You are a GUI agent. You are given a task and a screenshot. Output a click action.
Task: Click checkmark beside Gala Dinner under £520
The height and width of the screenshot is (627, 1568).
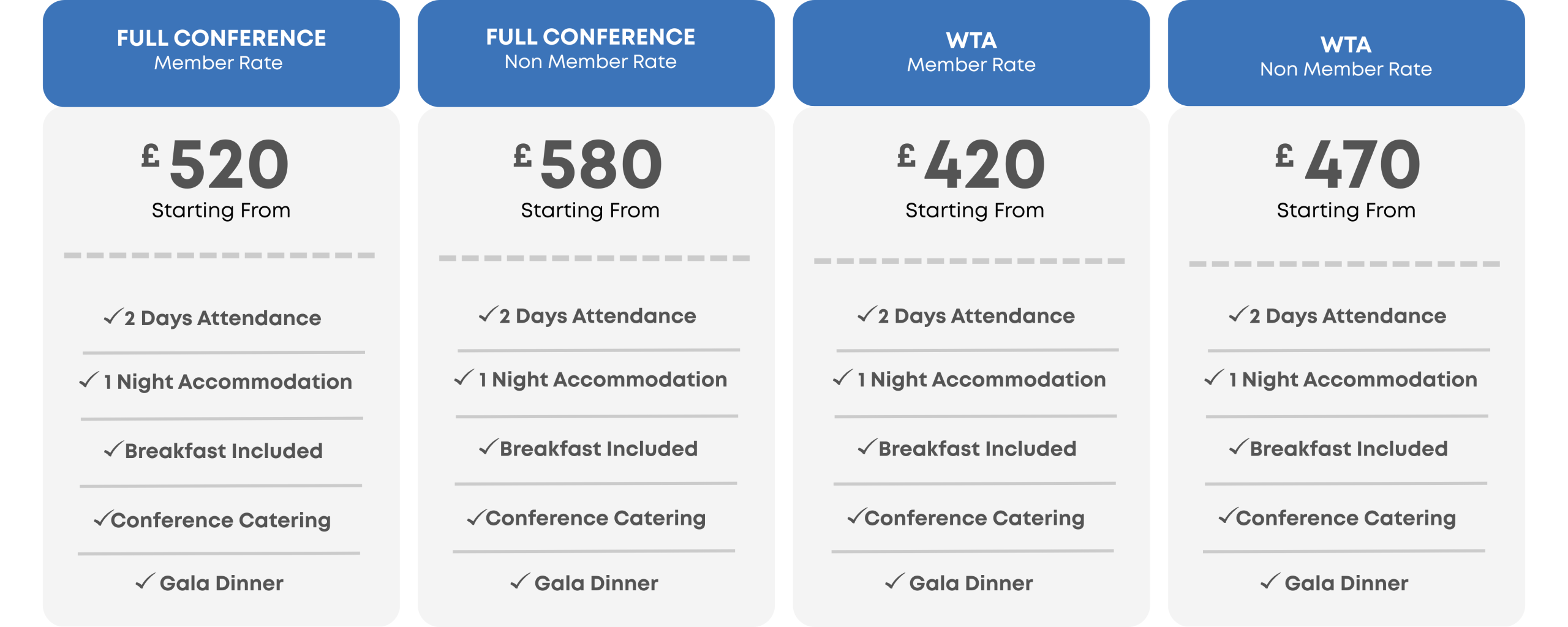pos(145,580)
